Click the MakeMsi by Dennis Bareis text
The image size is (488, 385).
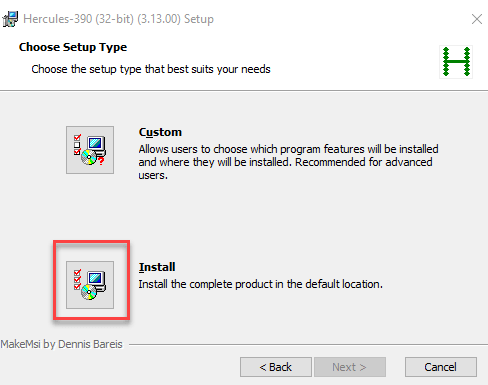pos(62,344)
